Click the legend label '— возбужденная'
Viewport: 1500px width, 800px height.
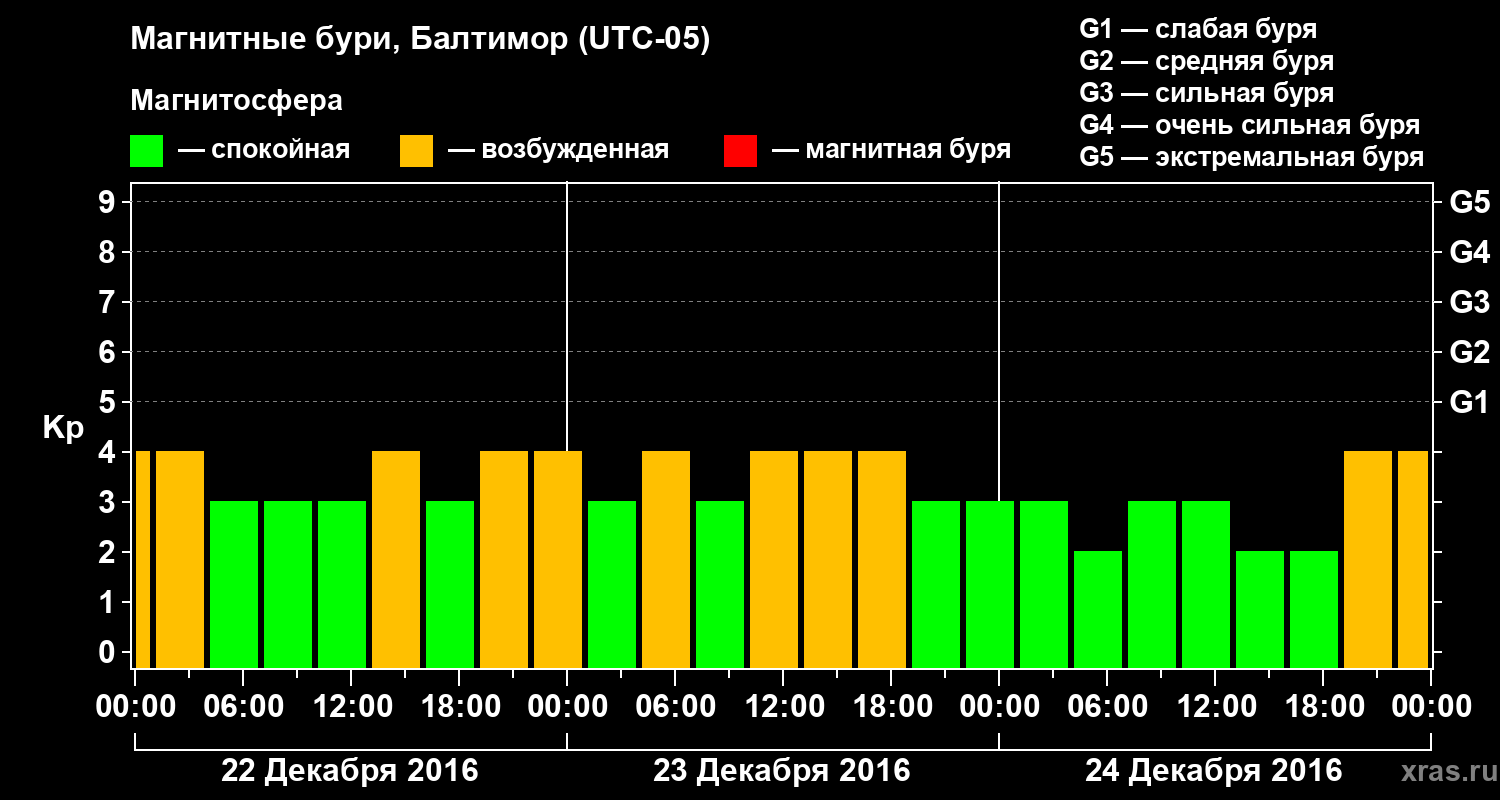tap(559, 150)
